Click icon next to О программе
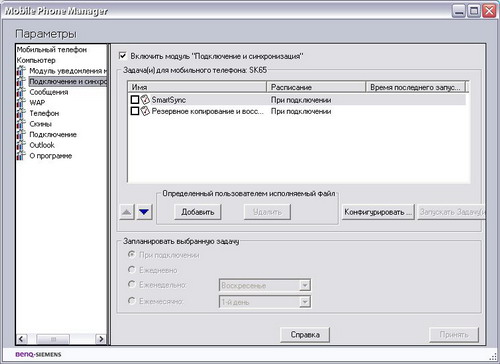Screen dimensions: 500x364 click(x=21, y=156)
